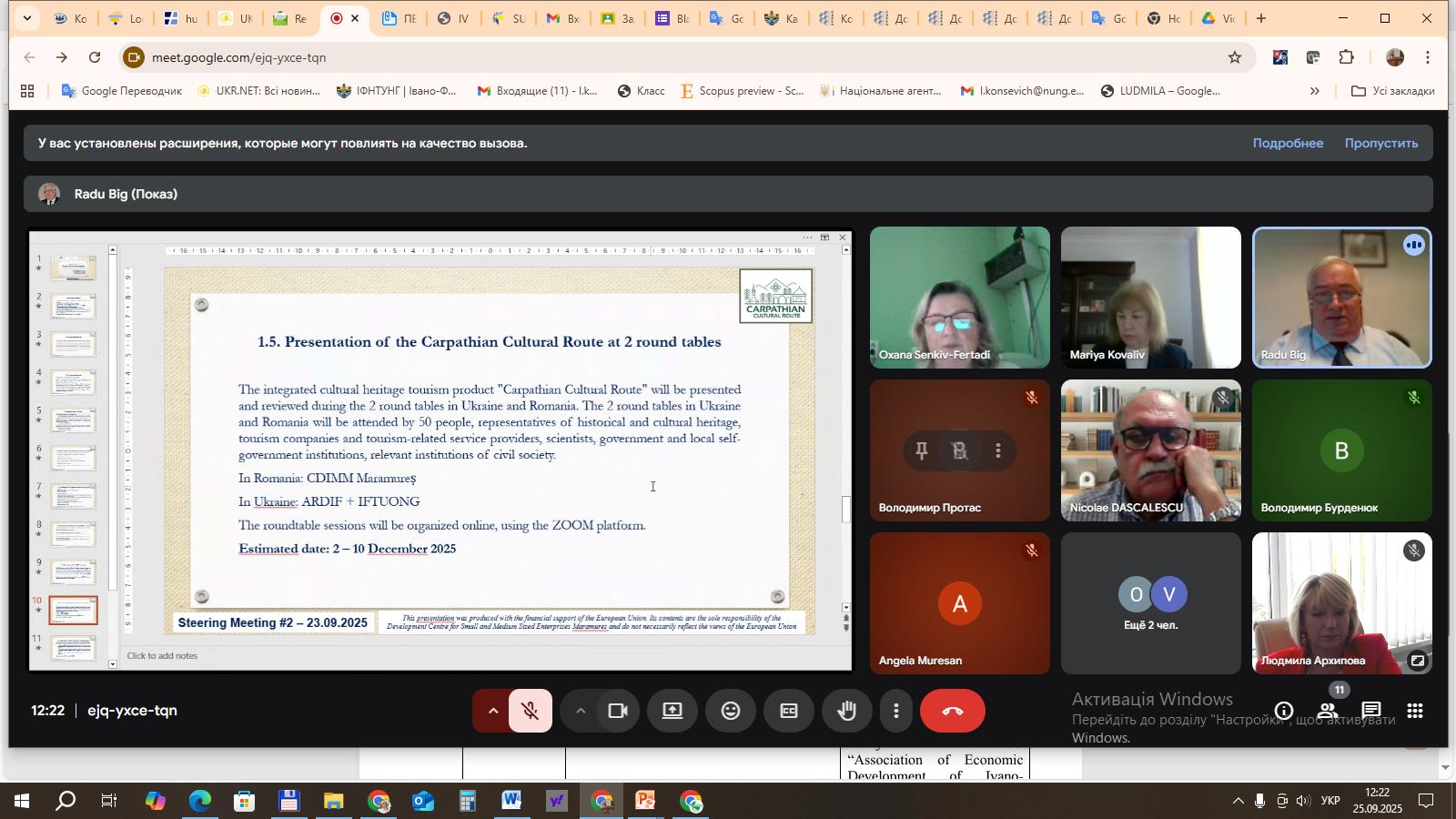This screenshot has height=819, width=1456.
Task: Click the share screen (present now) icon
Action: (672, 712)
